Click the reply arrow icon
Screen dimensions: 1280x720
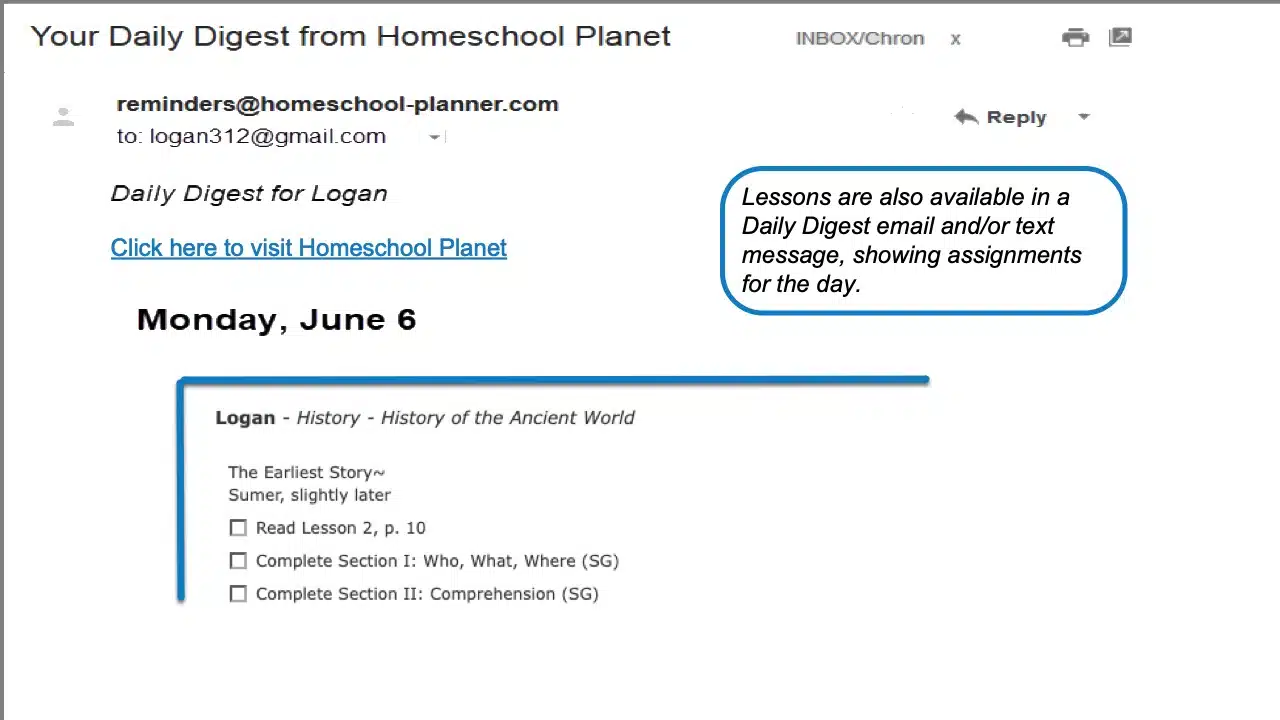[x=965, y=117]
